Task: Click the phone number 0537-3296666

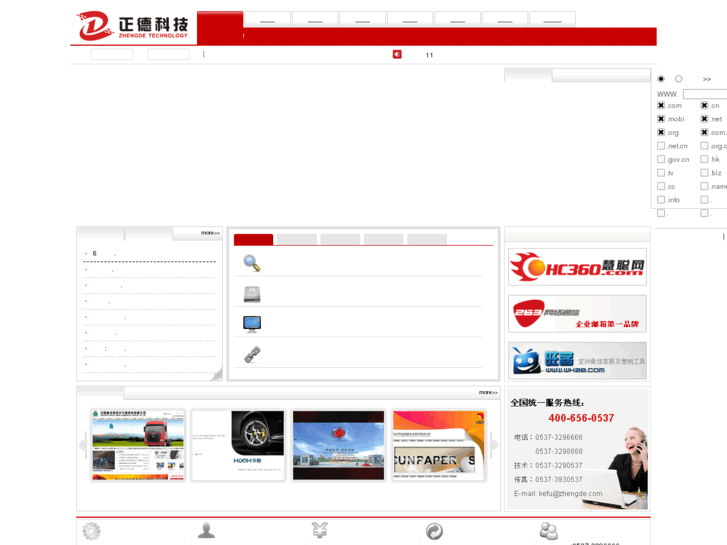Action: coord(559,437)
